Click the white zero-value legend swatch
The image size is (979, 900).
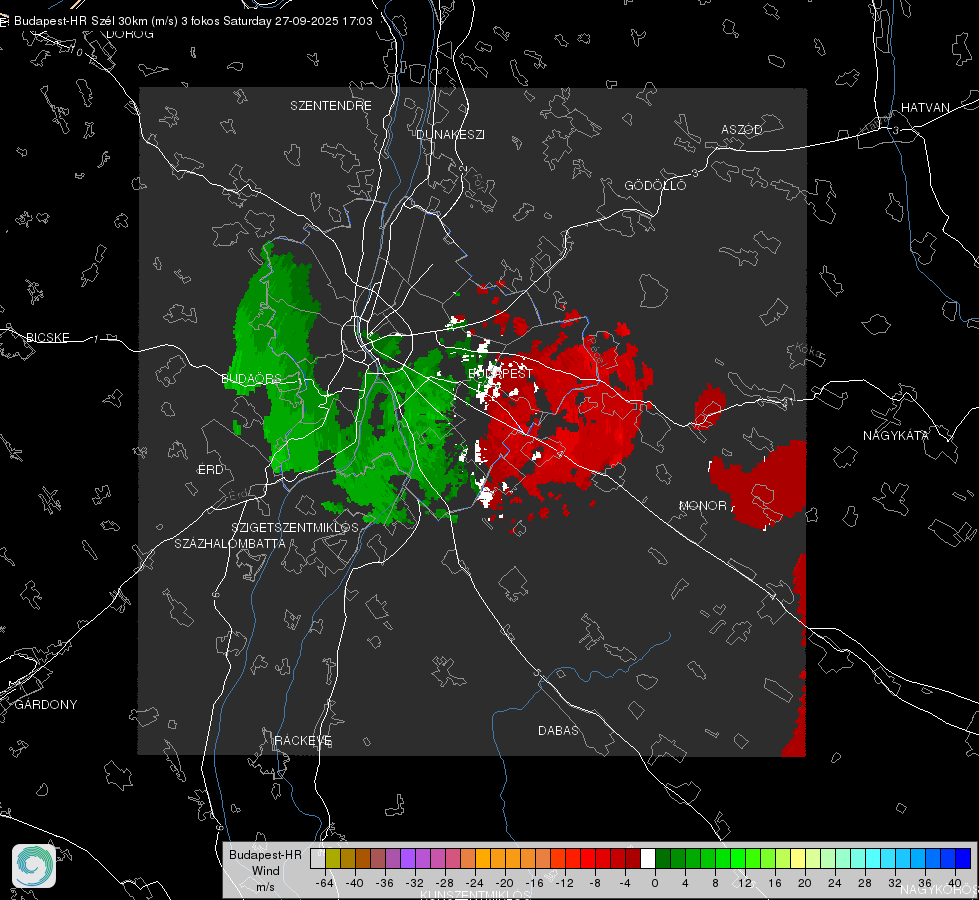click(648, 859)
